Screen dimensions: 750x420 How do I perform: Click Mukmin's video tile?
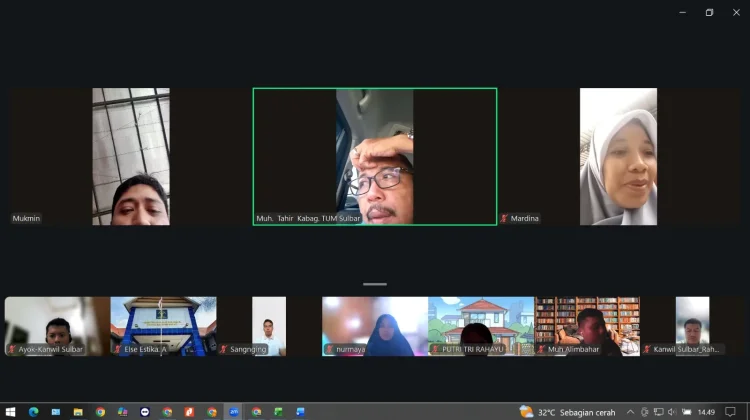pos(131,156)
